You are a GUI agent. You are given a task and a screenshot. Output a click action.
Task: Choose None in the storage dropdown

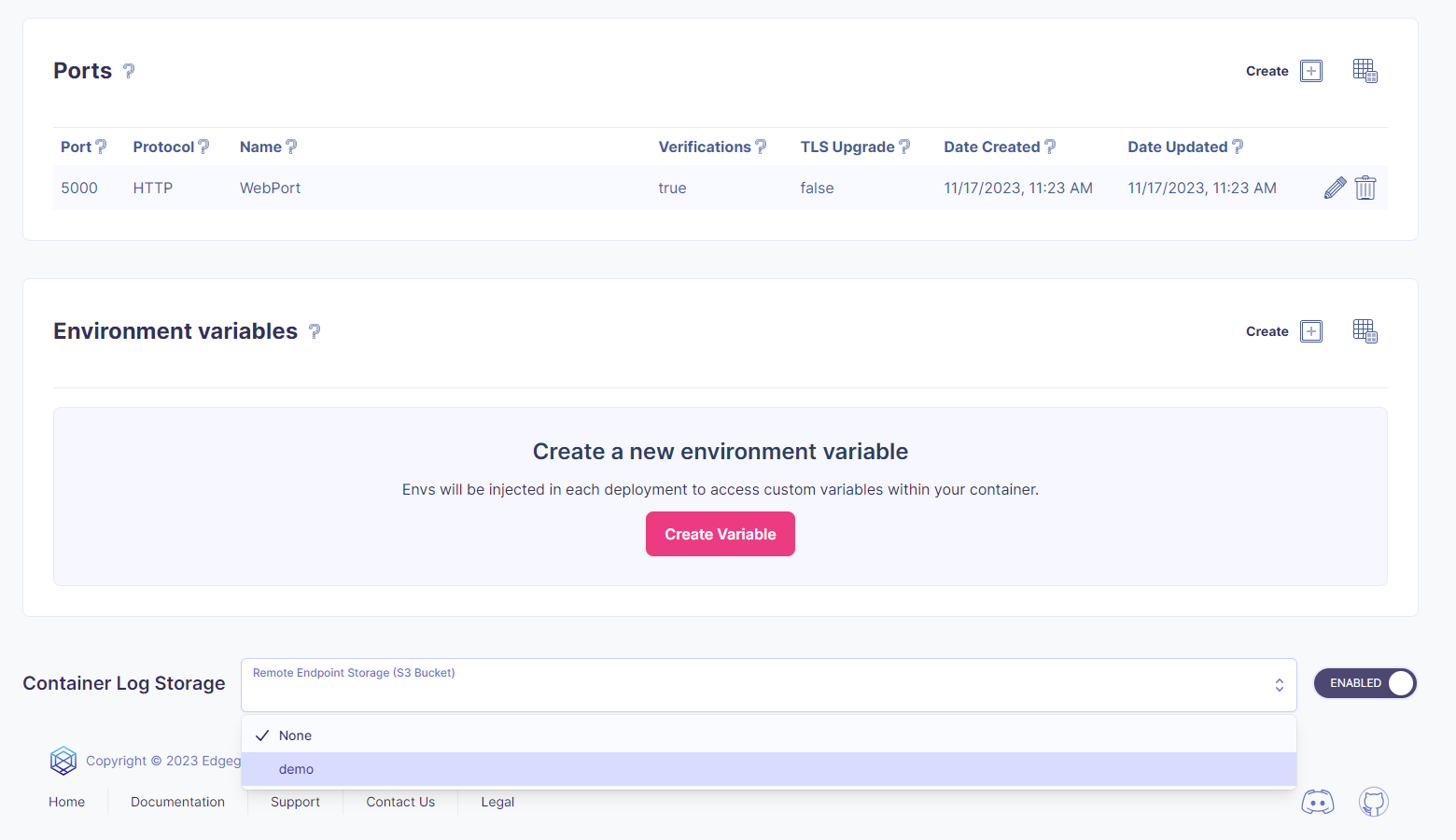(x=295, y=735)
